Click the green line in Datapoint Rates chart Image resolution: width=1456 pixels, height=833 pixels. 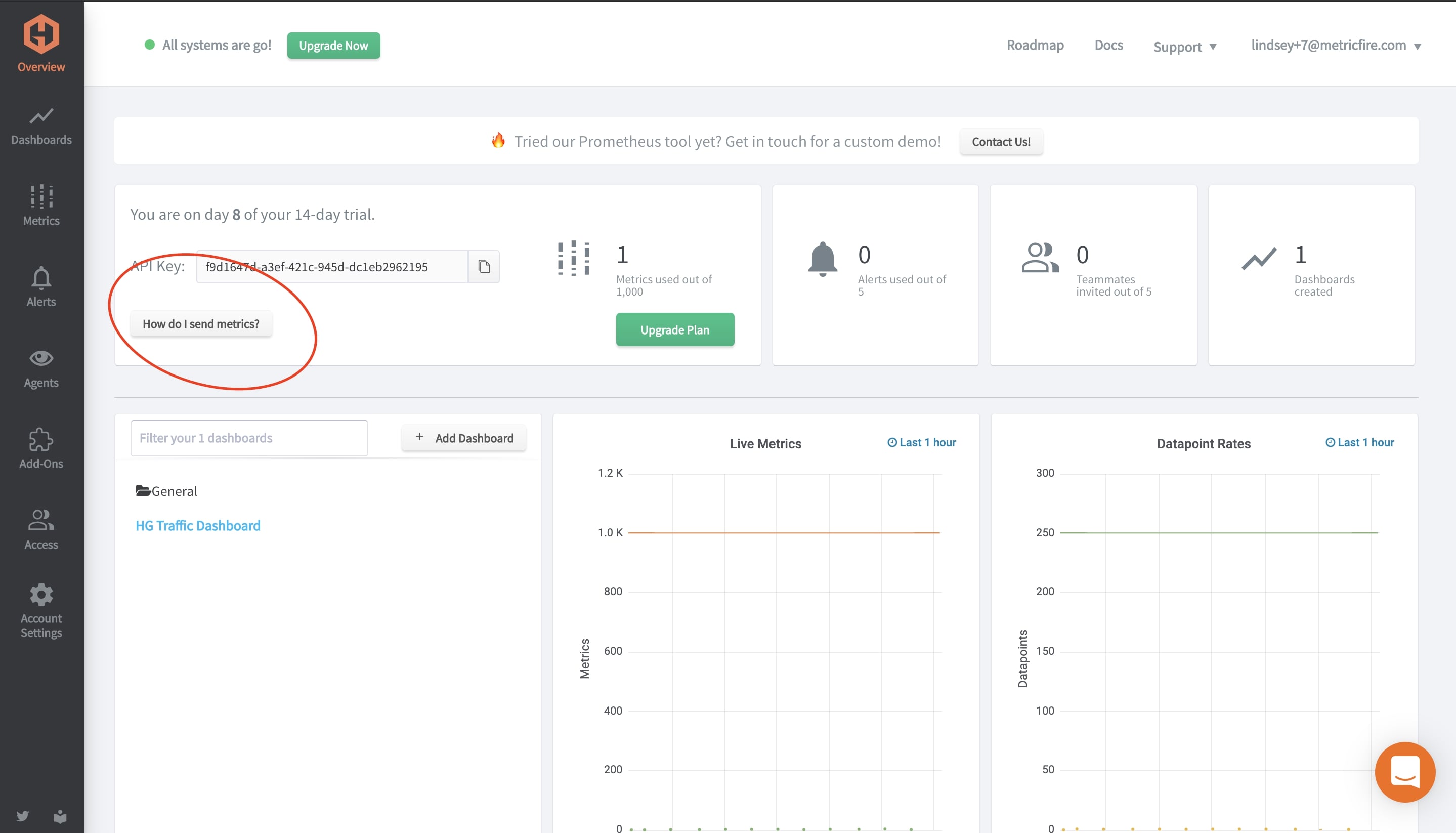1219,532
